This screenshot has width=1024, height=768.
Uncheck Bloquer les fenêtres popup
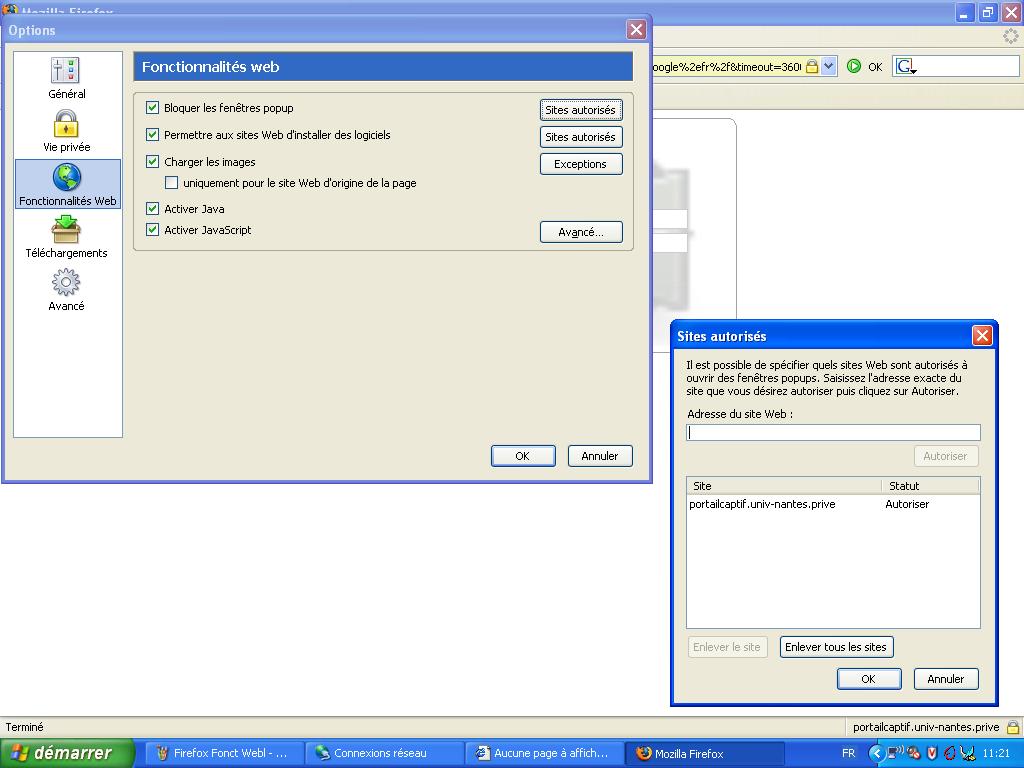click(x=153, y=108)
